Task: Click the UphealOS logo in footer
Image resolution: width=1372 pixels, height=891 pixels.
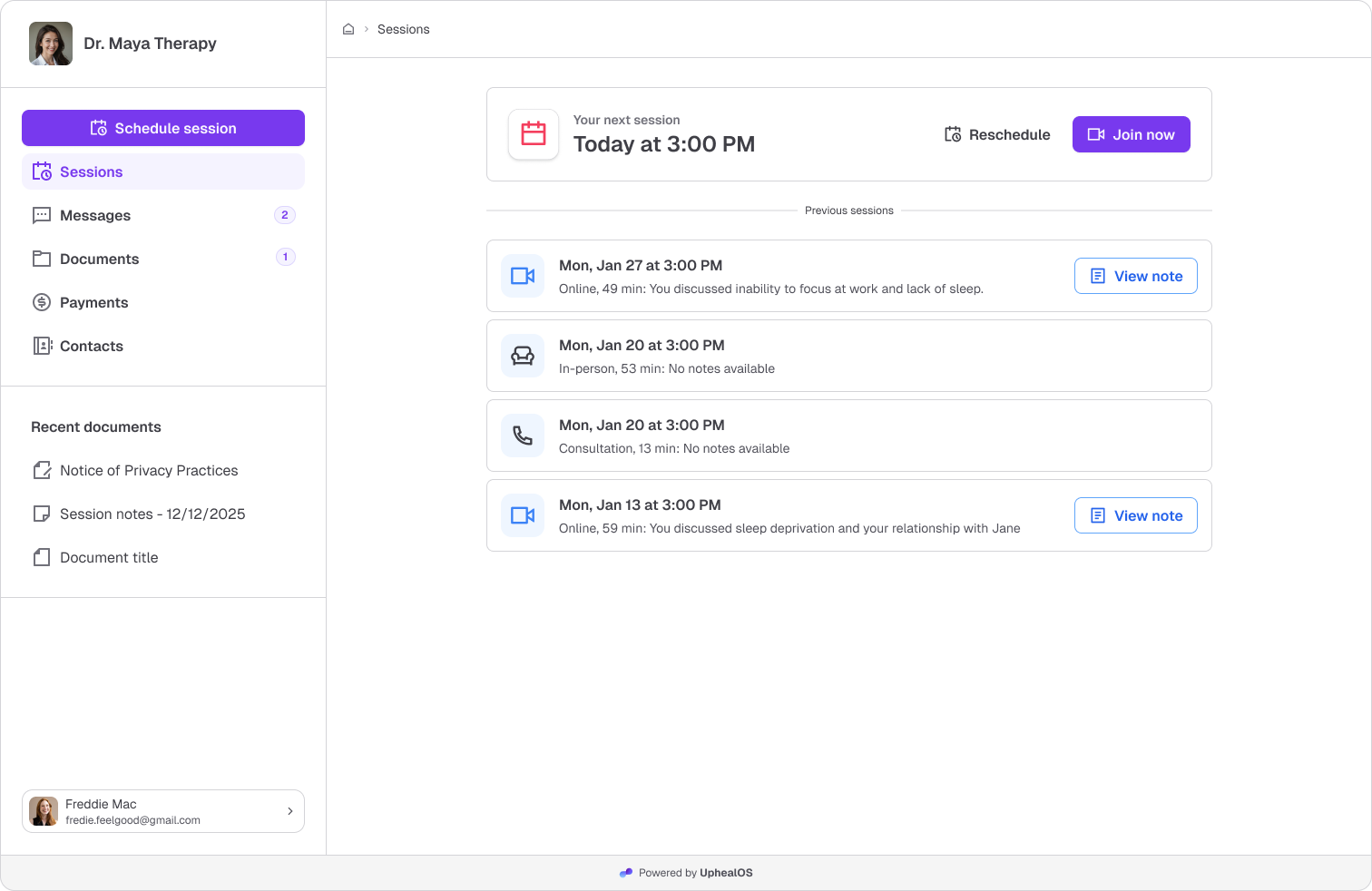Action: (626, 873)
